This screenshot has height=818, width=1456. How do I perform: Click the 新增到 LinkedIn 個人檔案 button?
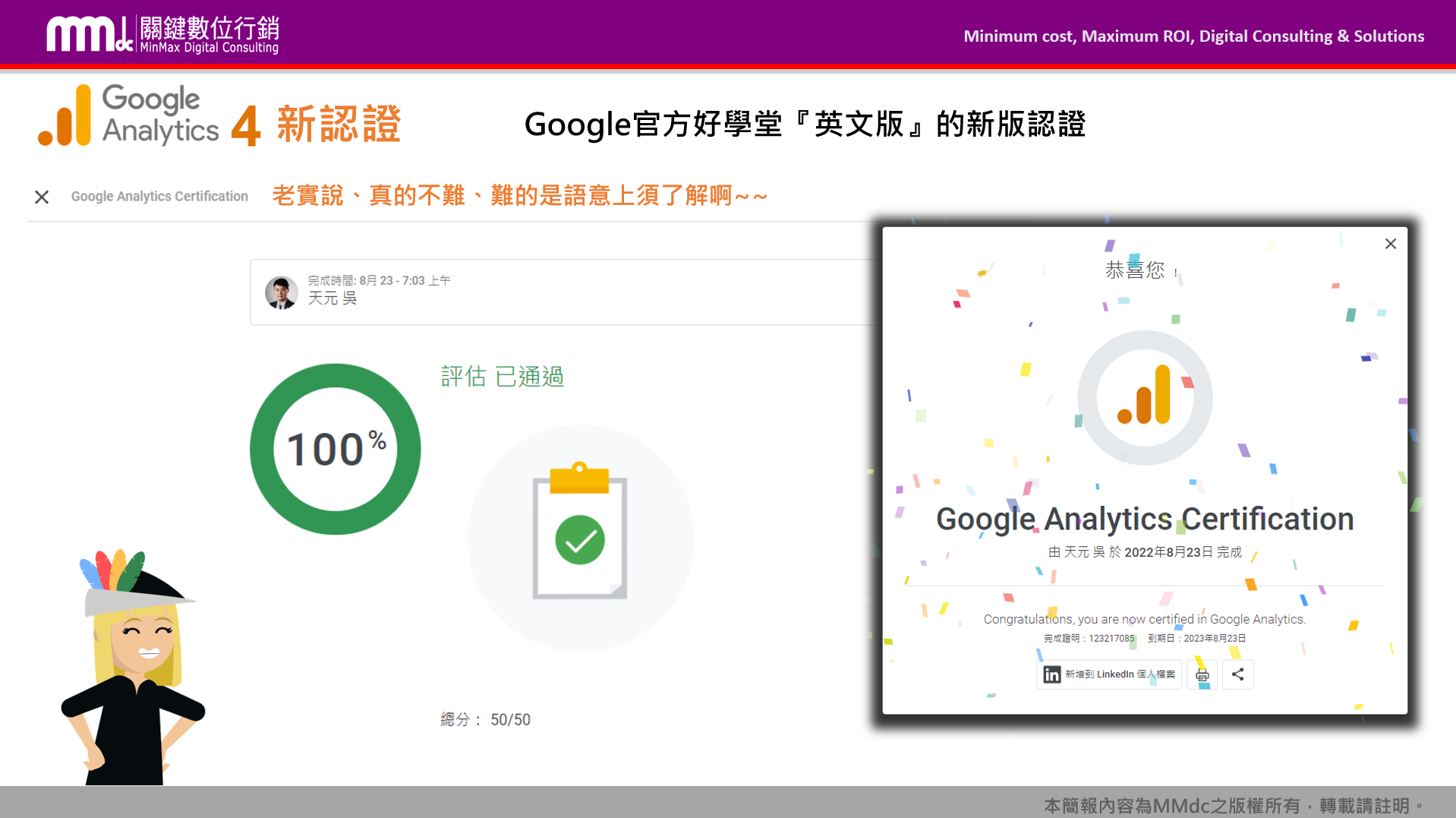coord(1108,674)
